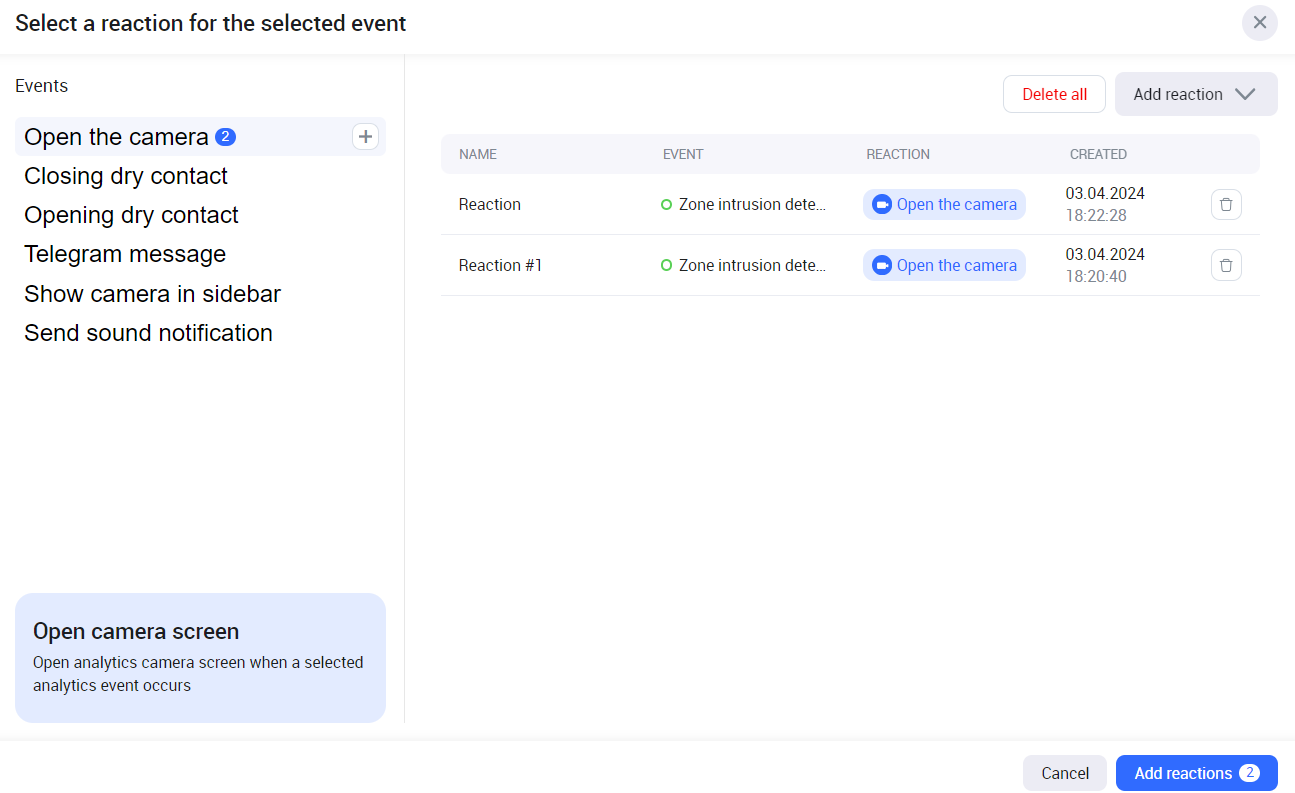This screenshot has width=1295, height=793.
Task: Click the plus icon beside Open the camera
Action: [x=365, y=137]
